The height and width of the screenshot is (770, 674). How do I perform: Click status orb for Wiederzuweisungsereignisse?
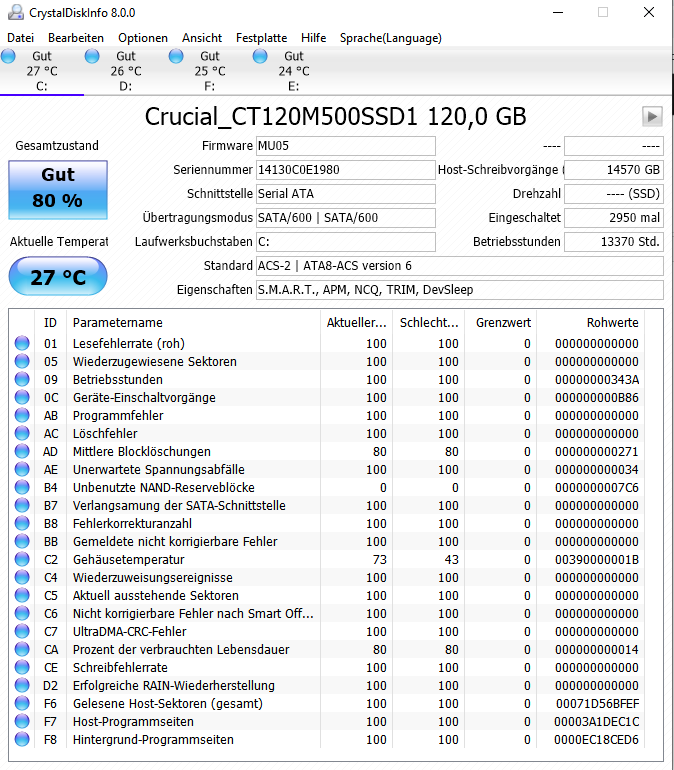point(22,578)
